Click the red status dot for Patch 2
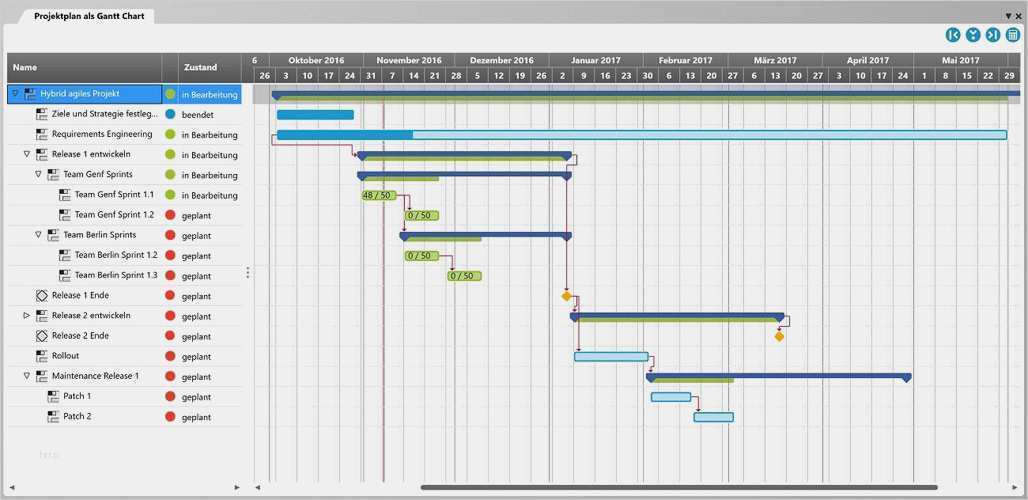1028x500 pixels. [x=170, y=417]
